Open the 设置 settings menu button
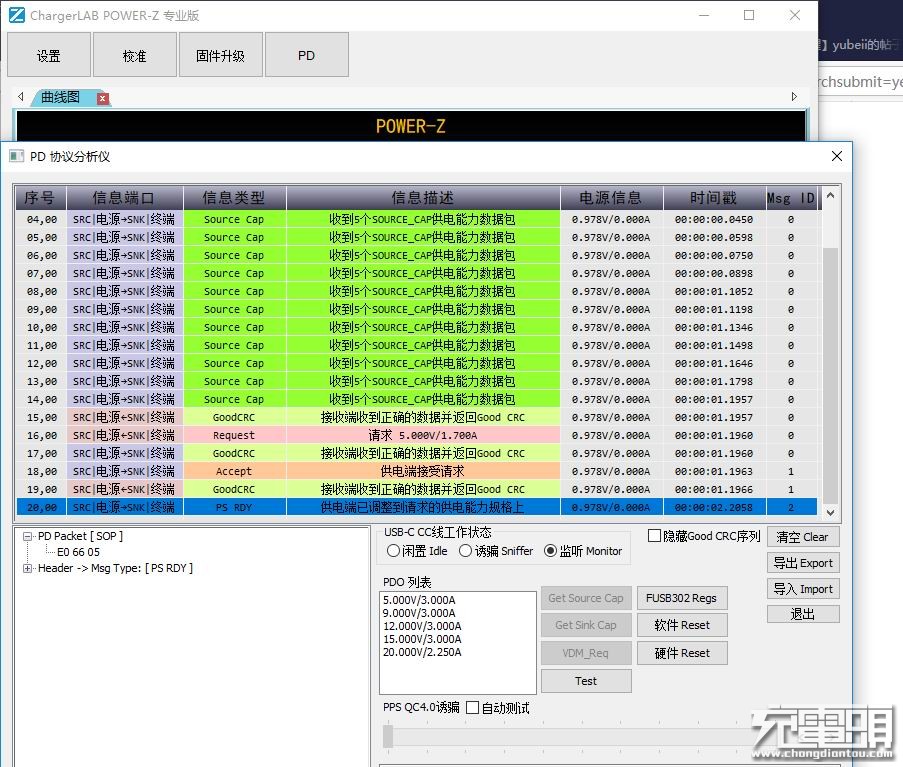Viewport: 903px width, 767px height. coord(49,55)
